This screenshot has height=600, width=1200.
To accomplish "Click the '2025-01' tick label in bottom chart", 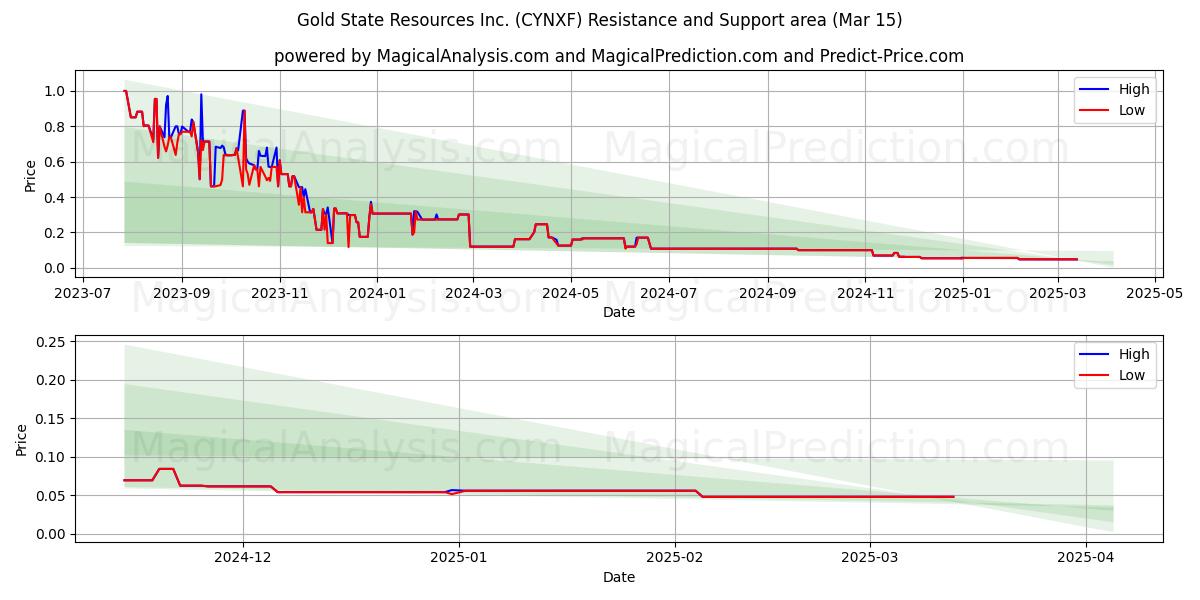I will pos(459,558).
